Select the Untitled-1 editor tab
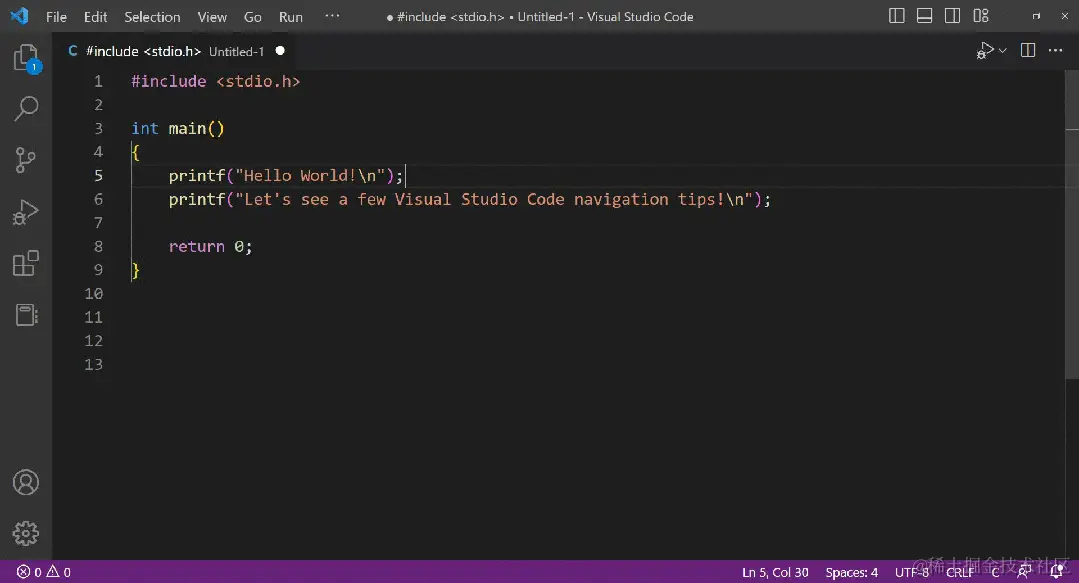The height and width of the screenshot is (583, 1079). pos(175,51)
